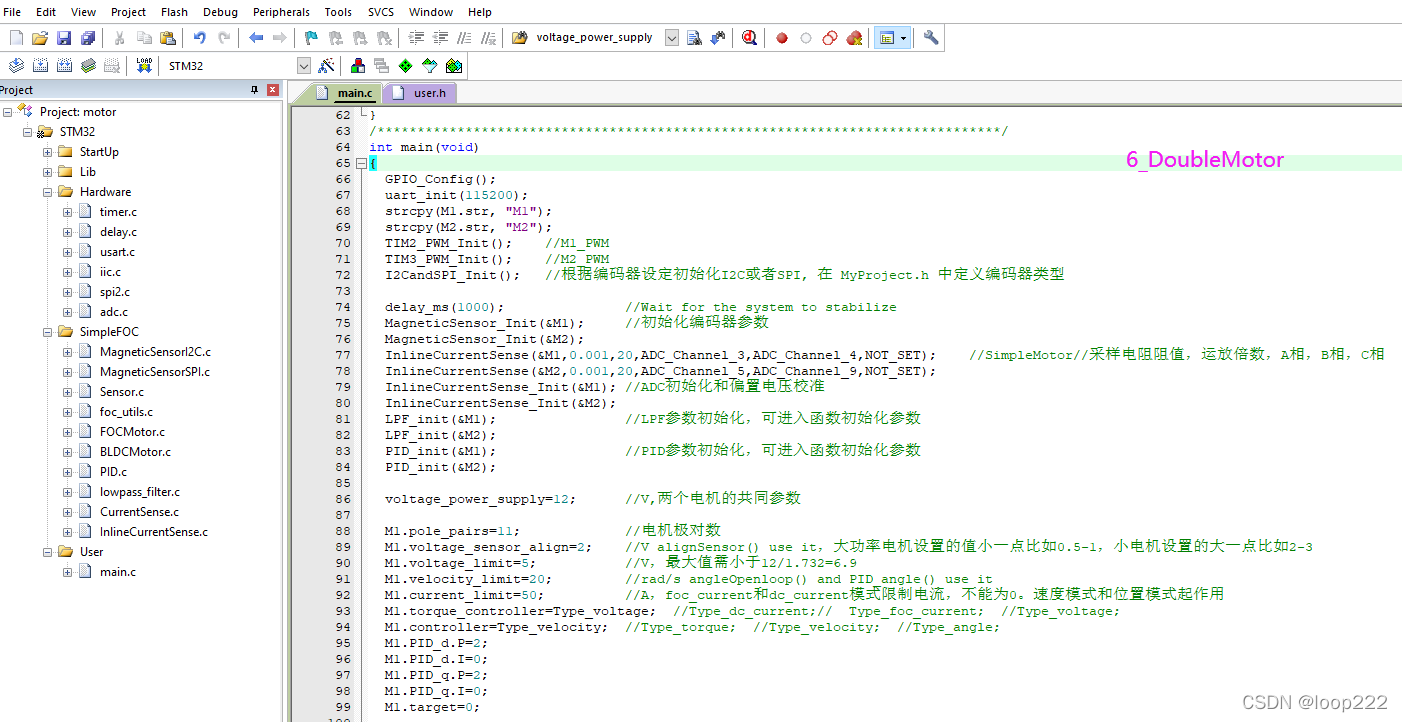Select PID.c in the project tree
Image resolution: width=1402 pixels, height=722 pixels.
[x=113, y=472]
